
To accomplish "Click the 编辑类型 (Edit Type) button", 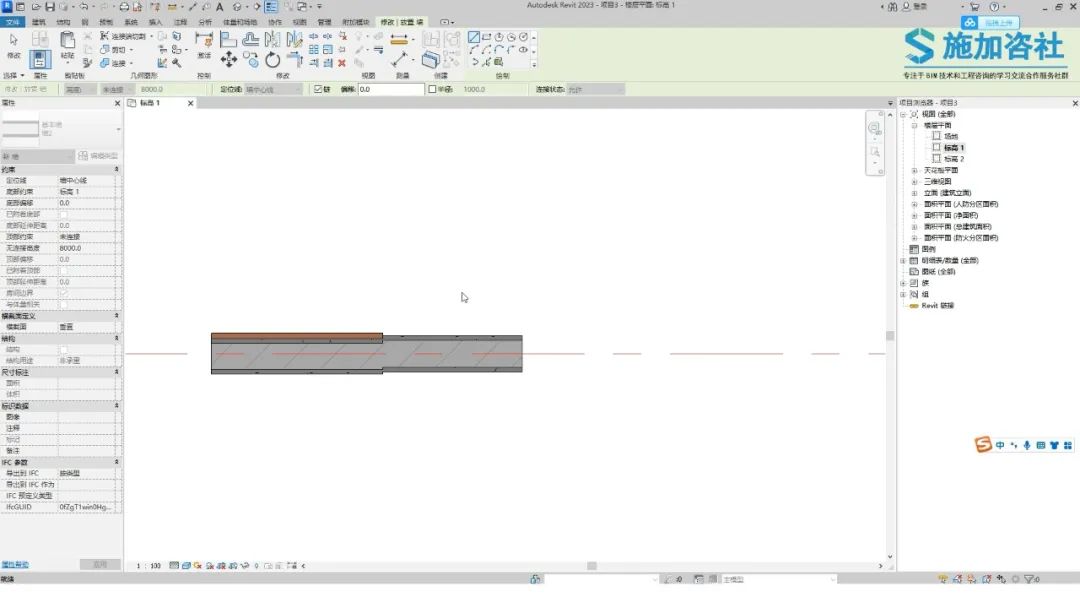I will coord(98,156).
